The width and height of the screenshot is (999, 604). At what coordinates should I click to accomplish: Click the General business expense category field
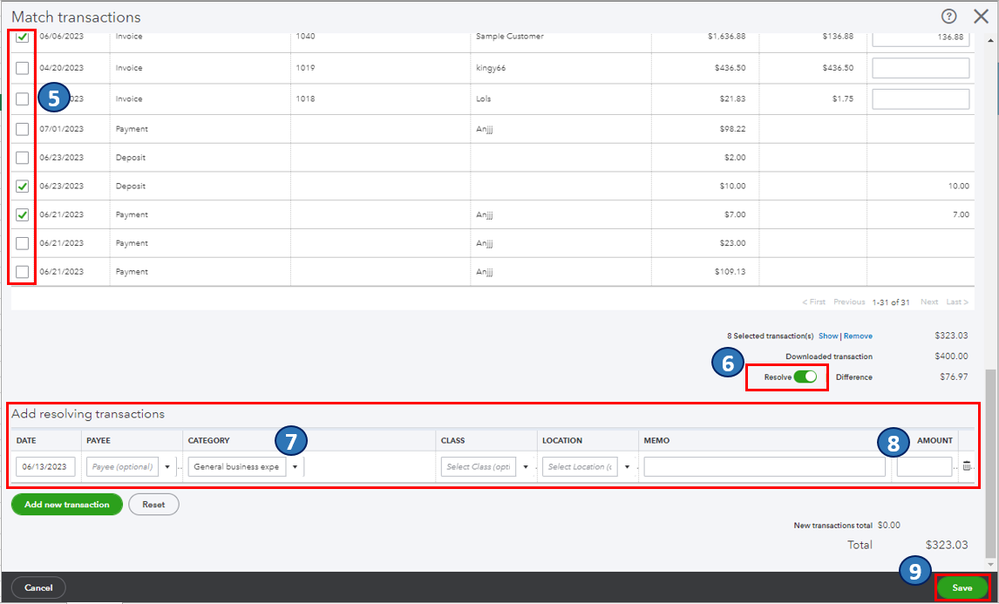(x=237, y=467)
